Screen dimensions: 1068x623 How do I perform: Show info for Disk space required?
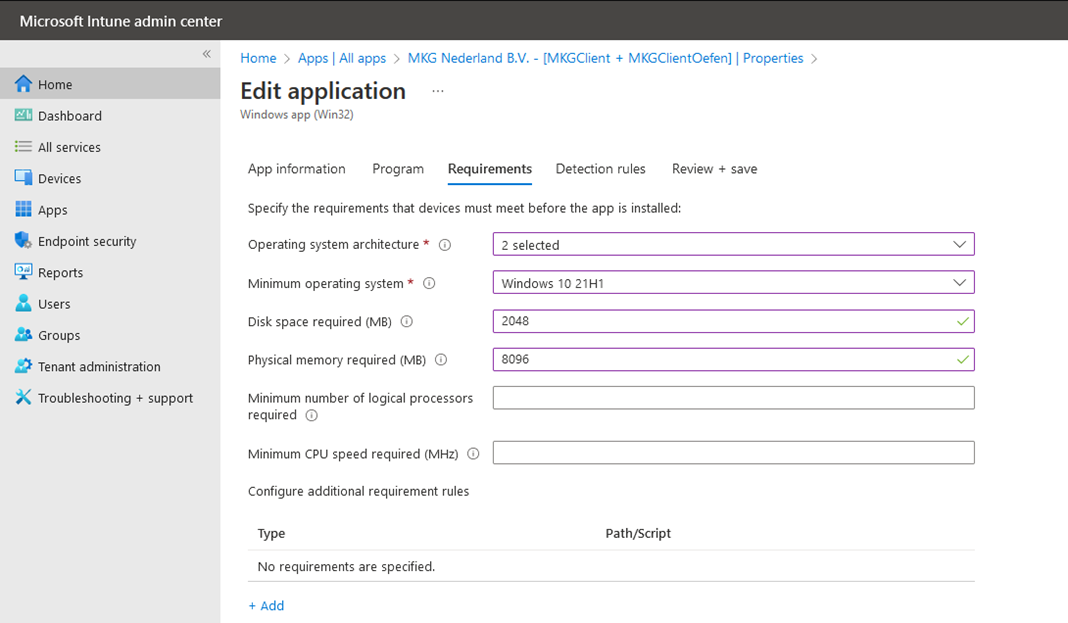407,321
